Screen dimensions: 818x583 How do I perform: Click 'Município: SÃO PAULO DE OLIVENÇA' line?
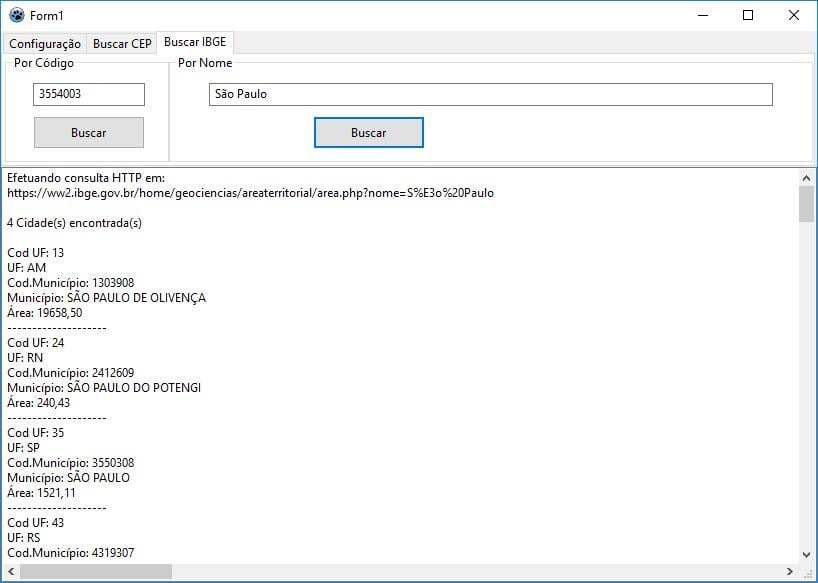(106, 298)
